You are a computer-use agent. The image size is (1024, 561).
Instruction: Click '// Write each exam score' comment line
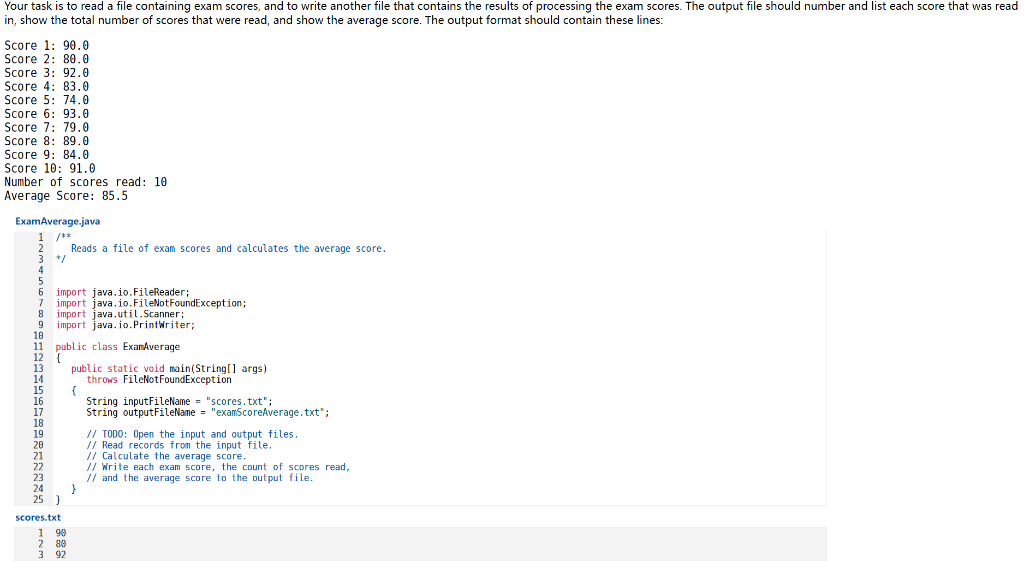click(218, 467)
